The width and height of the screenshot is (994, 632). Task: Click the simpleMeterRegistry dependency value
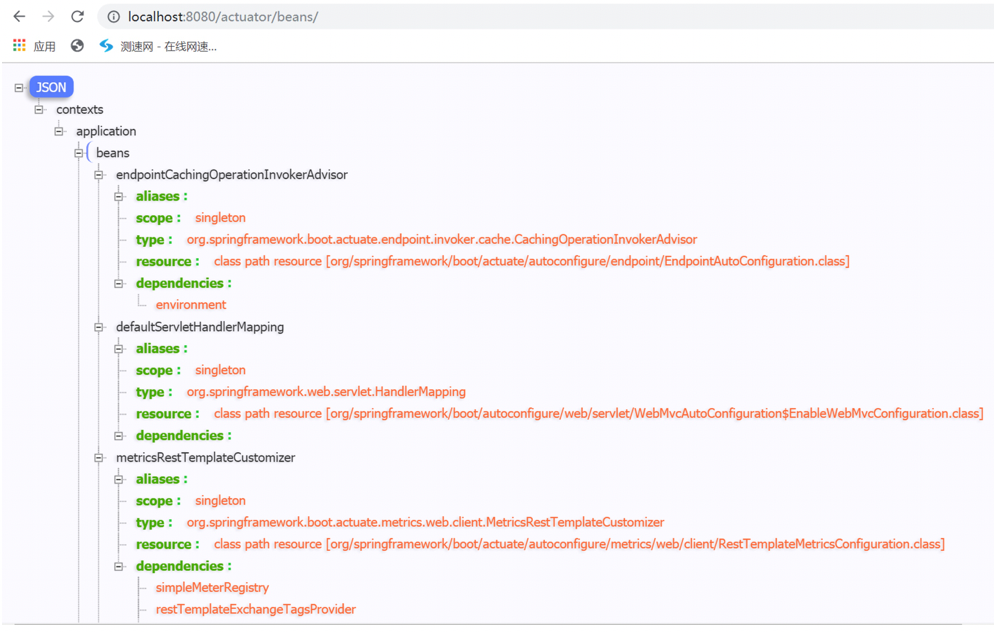(x=212, y=588)
